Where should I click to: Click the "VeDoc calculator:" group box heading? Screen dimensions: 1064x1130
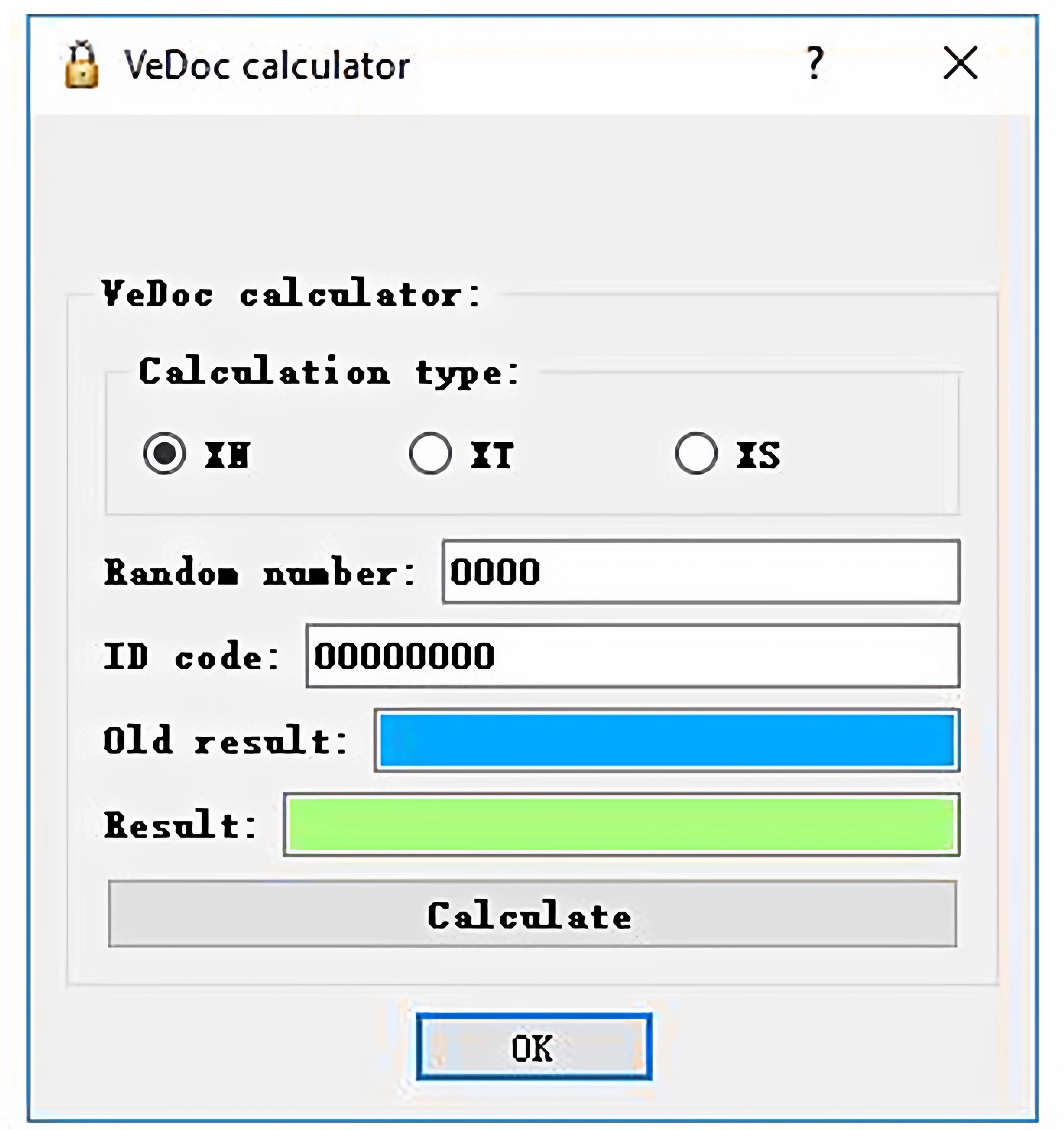[291, 294]
